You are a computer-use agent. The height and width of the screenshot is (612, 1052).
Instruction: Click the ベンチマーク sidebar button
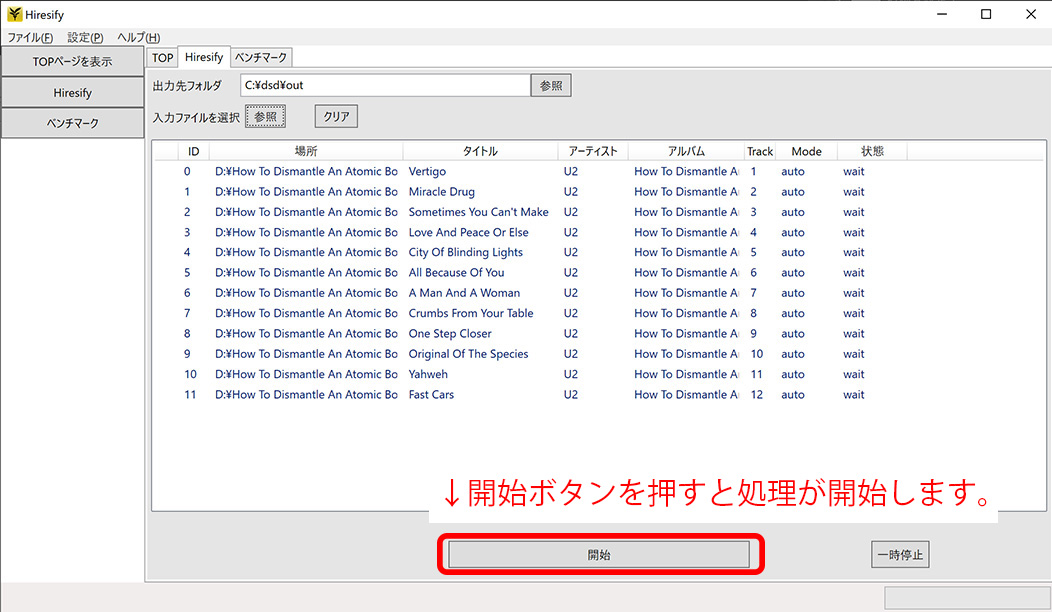point(72,123)
